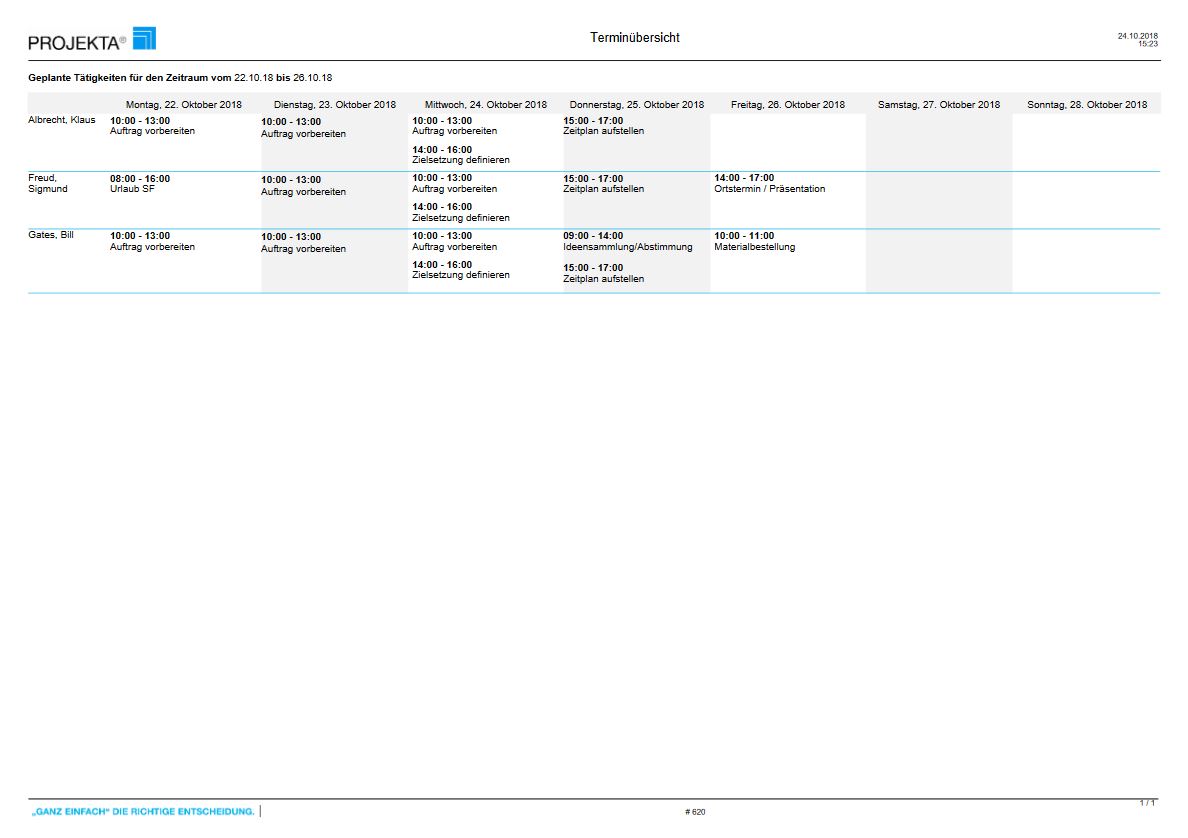This screenshot has width=1188, height=838.
Task: Click Gates' Zielsetzung definieren entry on Wednesday
Action: [x=460, y=275]
